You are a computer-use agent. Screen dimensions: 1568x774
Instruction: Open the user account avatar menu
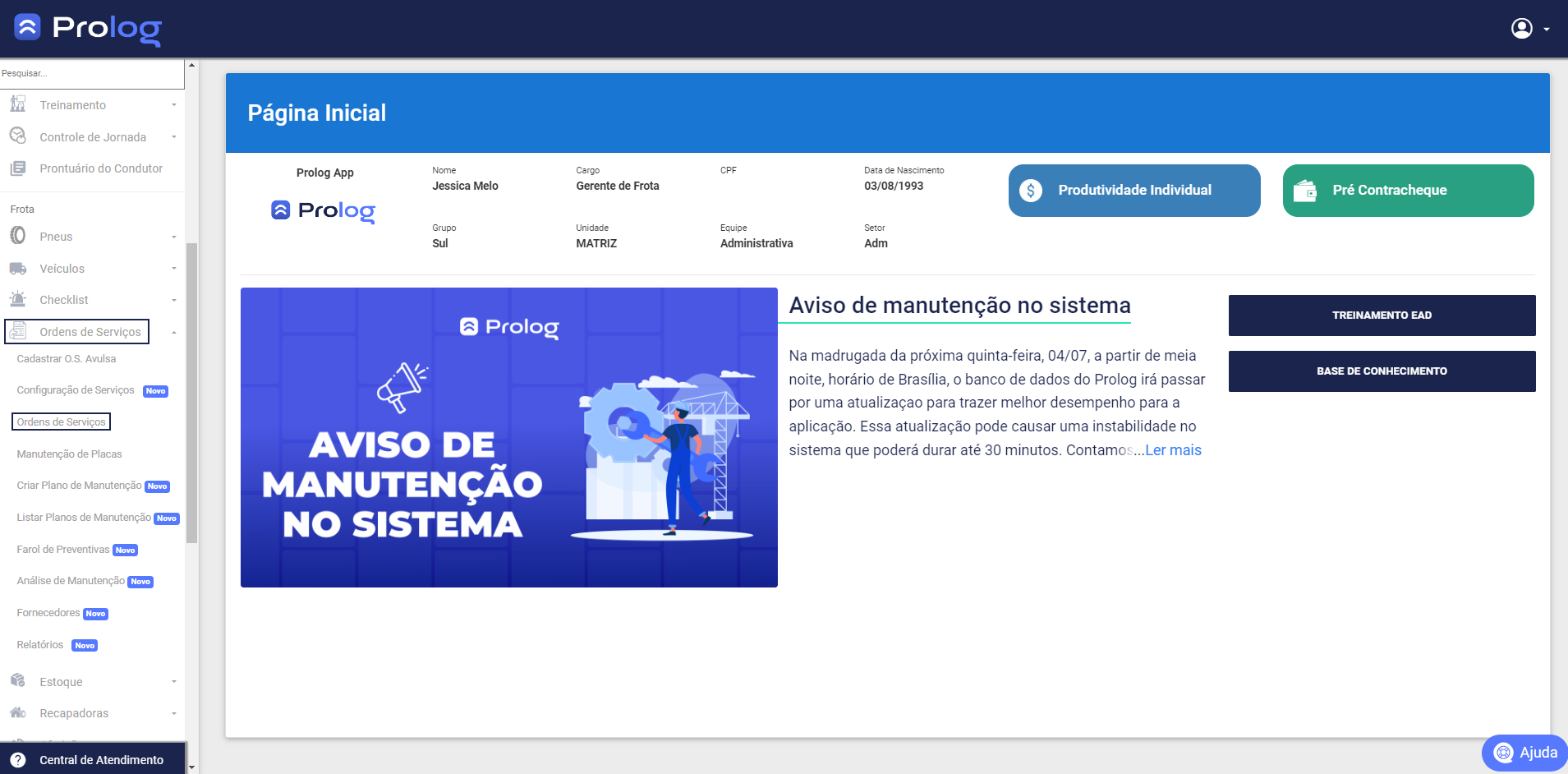[1522, 29]
